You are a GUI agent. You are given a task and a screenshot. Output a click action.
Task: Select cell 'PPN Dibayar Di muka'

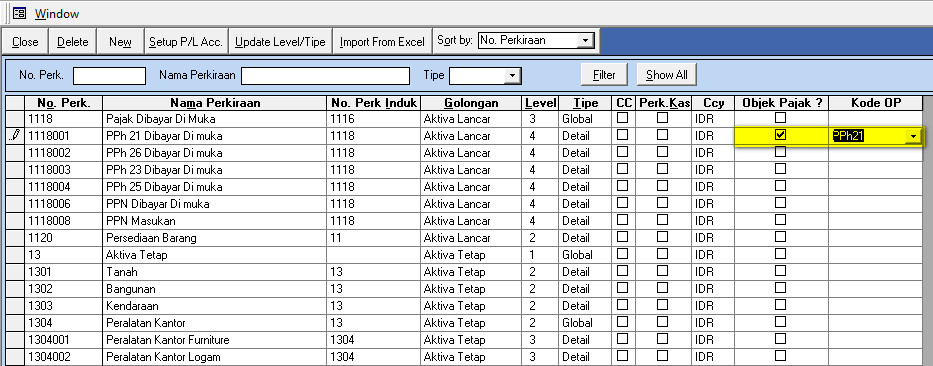[x=215, y=204]
